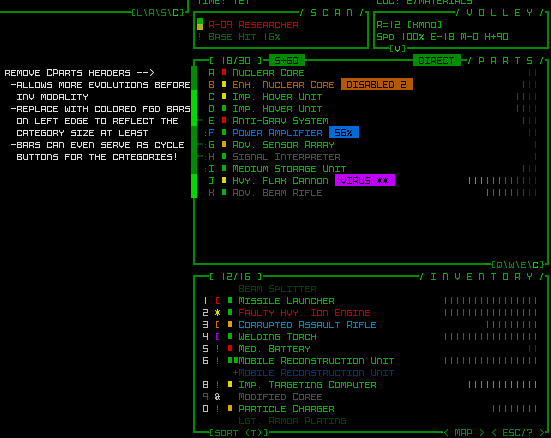The image size is (551, 438).
Task: Click the orange bracket icon of Corrupted Assault Rifle
Action: [218, 324]
